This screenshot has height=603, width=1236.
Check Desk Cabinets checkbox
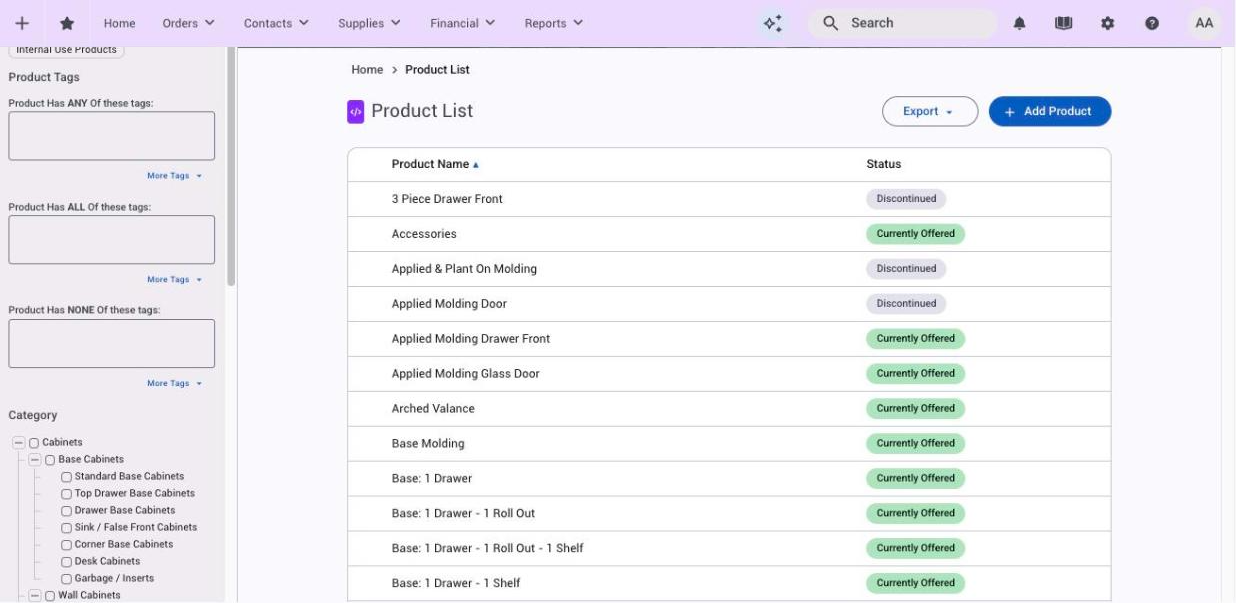pos(67,562)
